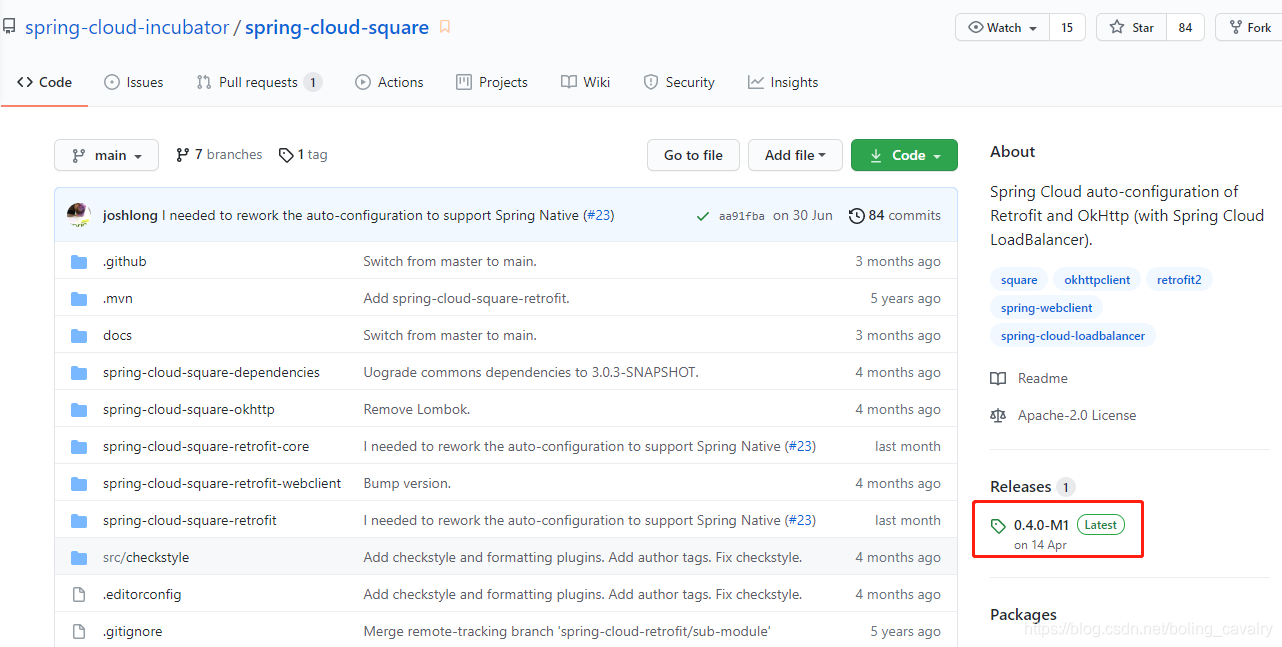Image resolution: width=1282 pixels, height=647 pixels.
Task: Go to the Actions tab
Action: pyautogui.click(x=389, y=82)
